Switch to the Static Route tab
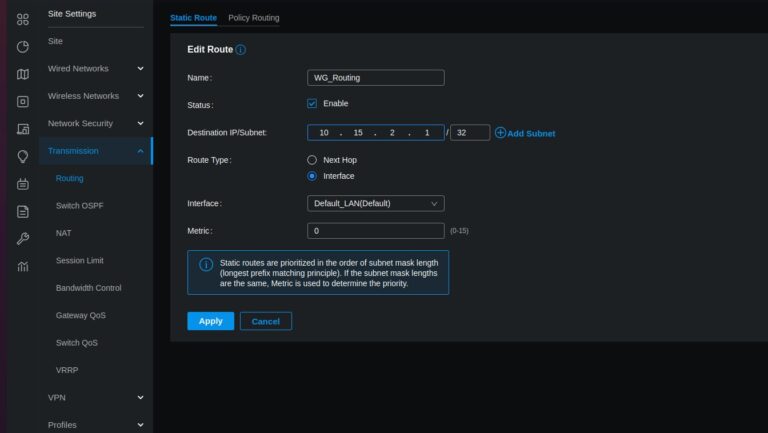768x433 pixels. coord(193,18)
